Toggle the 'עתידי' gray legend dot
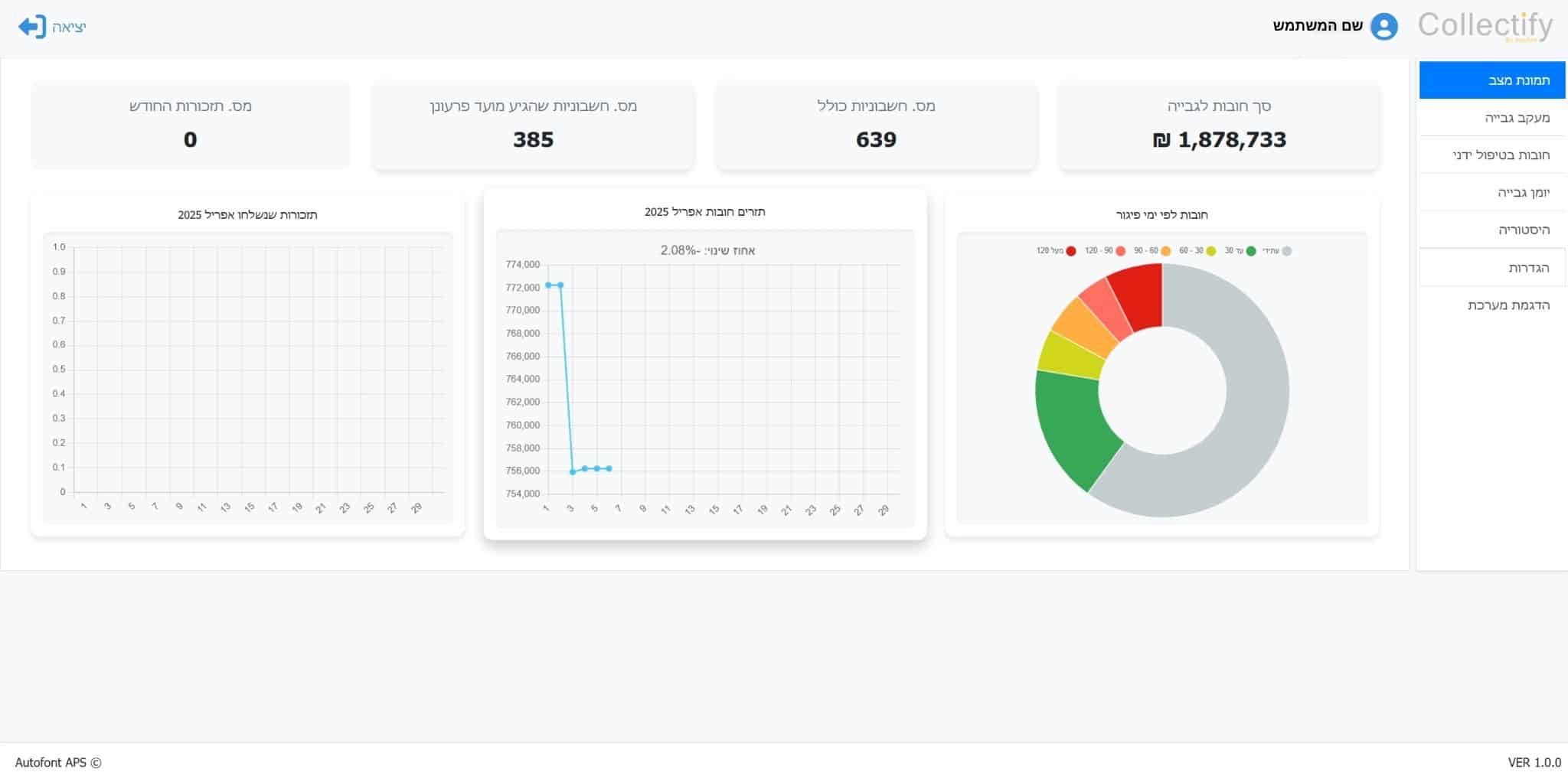 (x=1287, y=251)
